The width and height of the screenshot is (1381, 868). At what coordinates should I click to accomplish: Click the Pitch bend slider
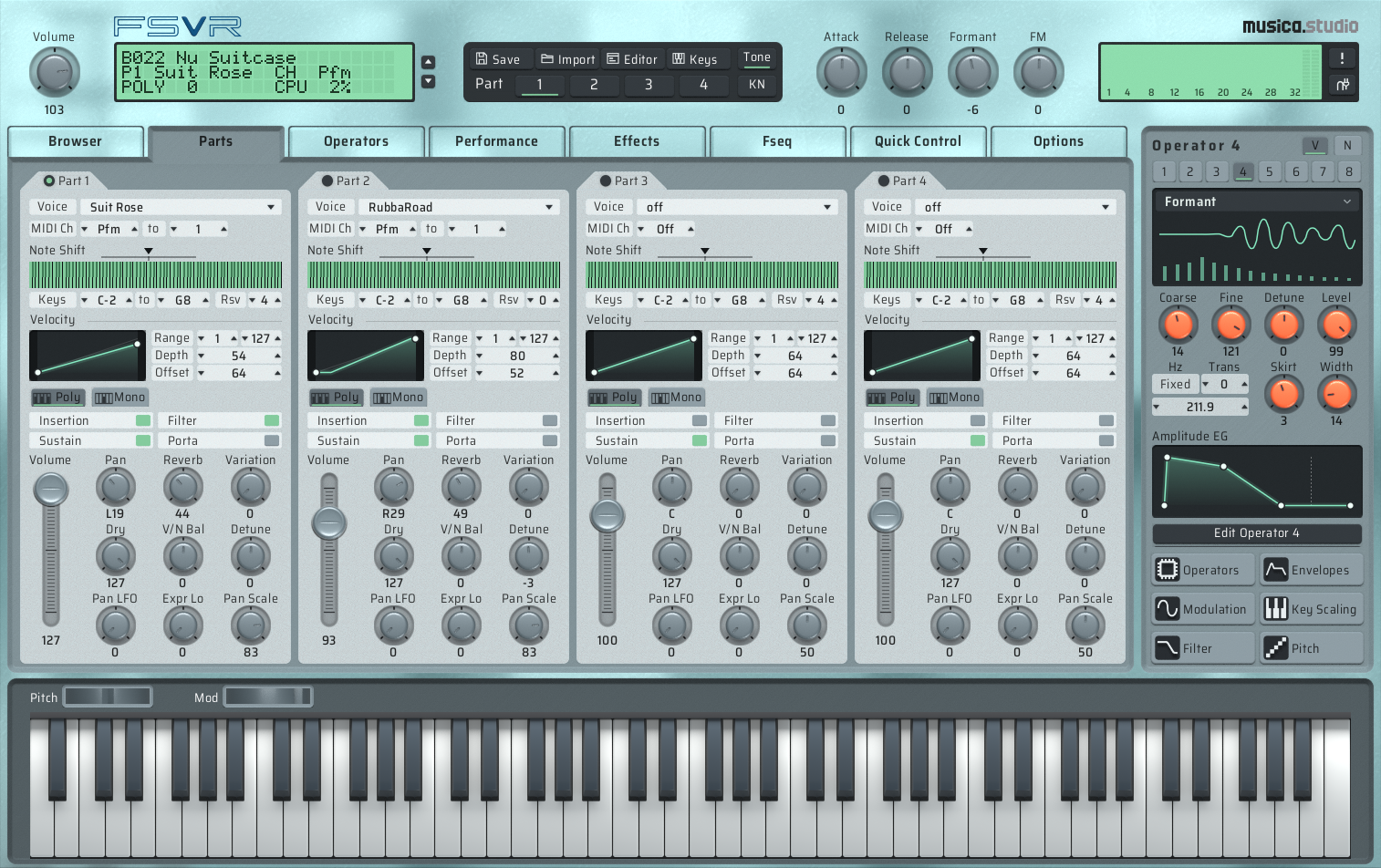108,697
